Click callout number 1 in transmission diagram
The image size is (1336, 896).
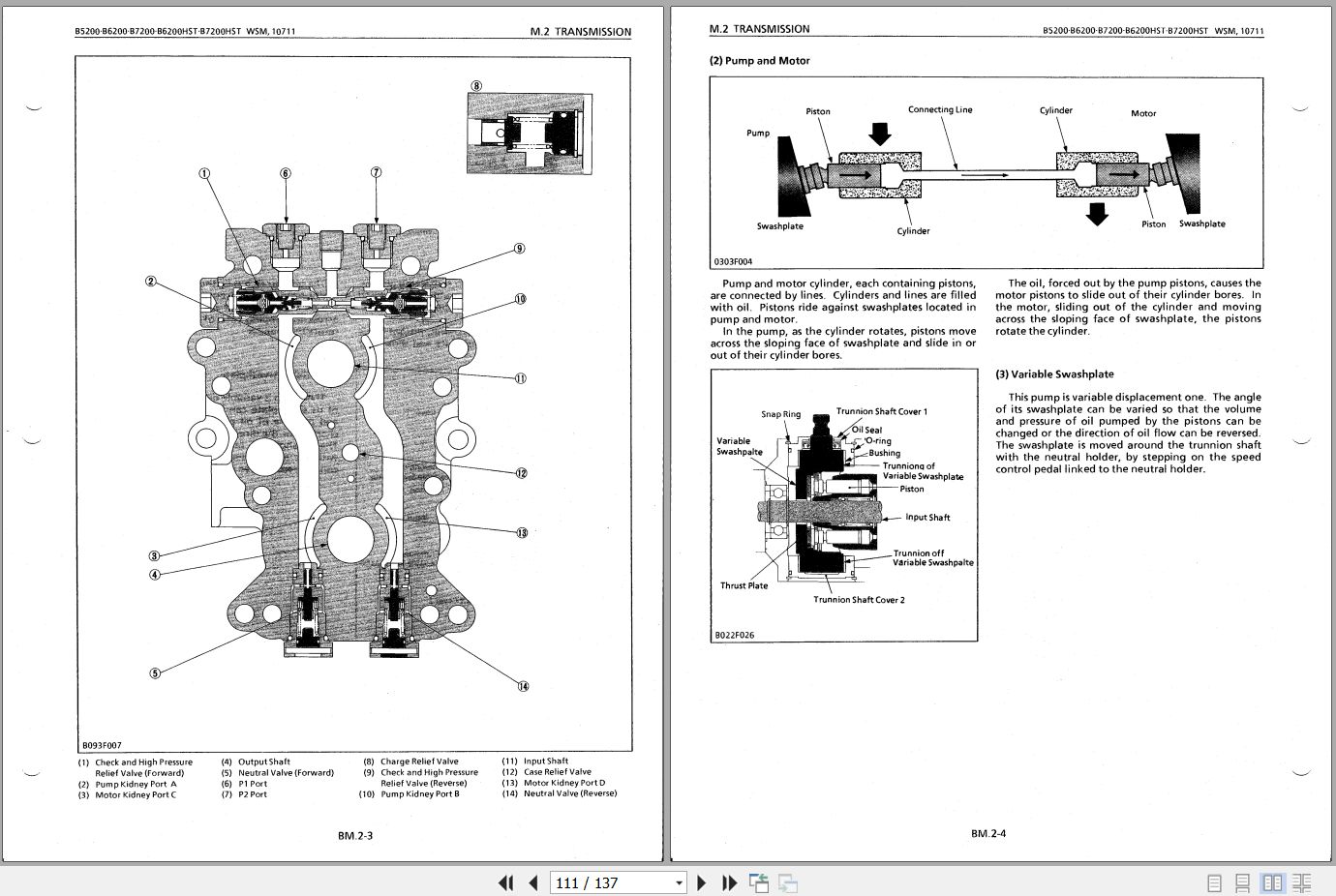coord(204,173)
